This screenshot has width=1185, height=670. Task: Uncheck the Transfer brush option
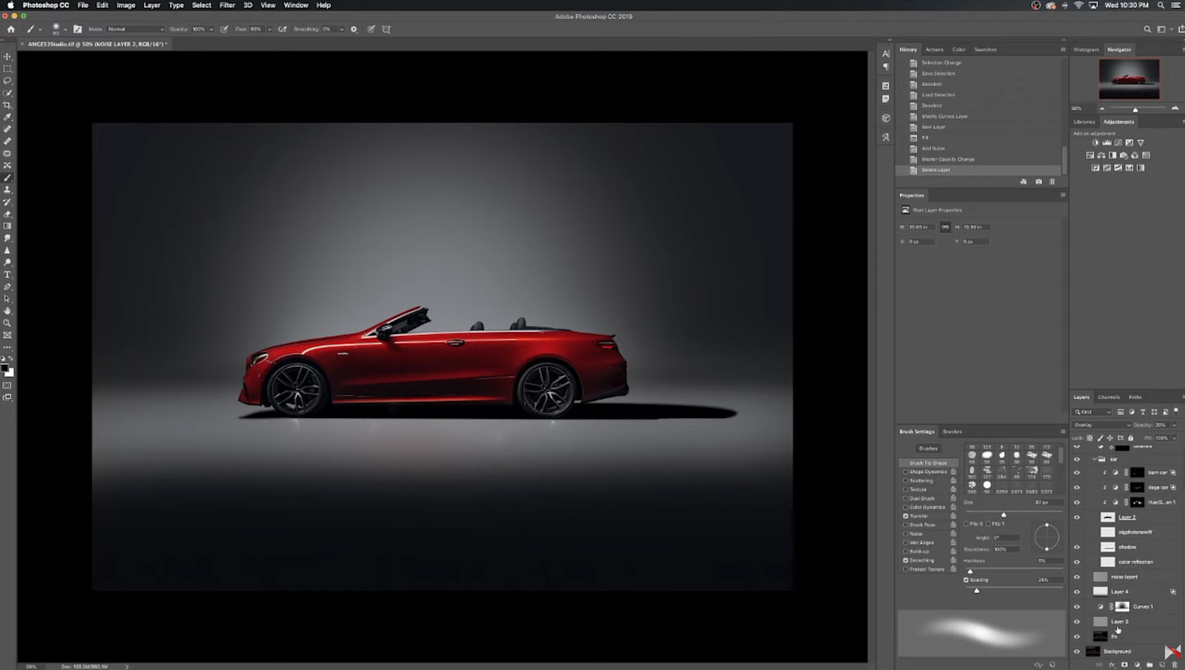point(906,516)
